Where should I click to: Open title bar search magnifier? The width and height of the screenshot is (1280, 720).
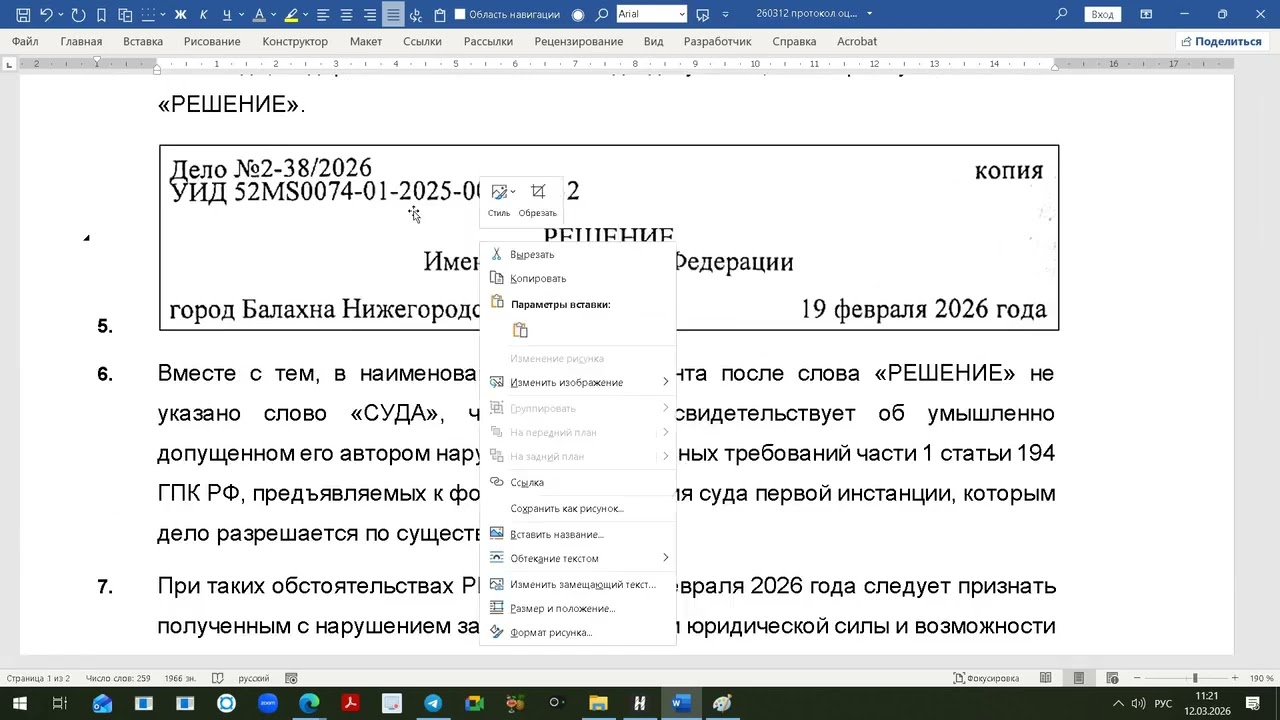(1062, 14)
